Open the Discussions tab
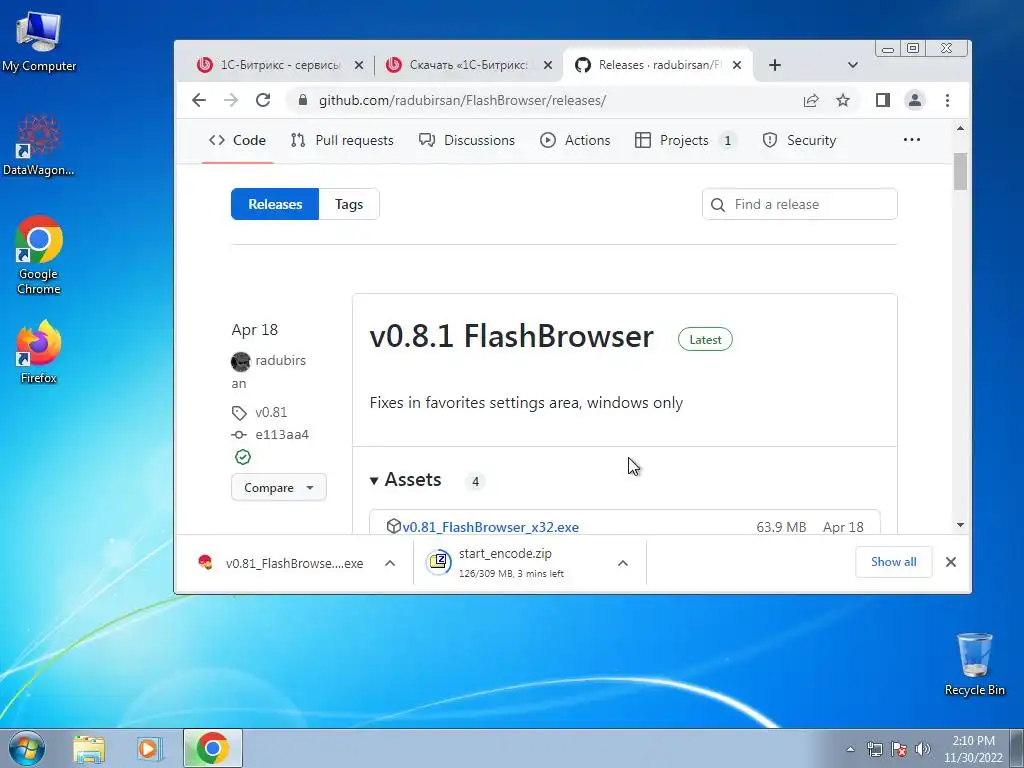The width and height of the screenshot is (1024, 768). [x=467, y=140]
